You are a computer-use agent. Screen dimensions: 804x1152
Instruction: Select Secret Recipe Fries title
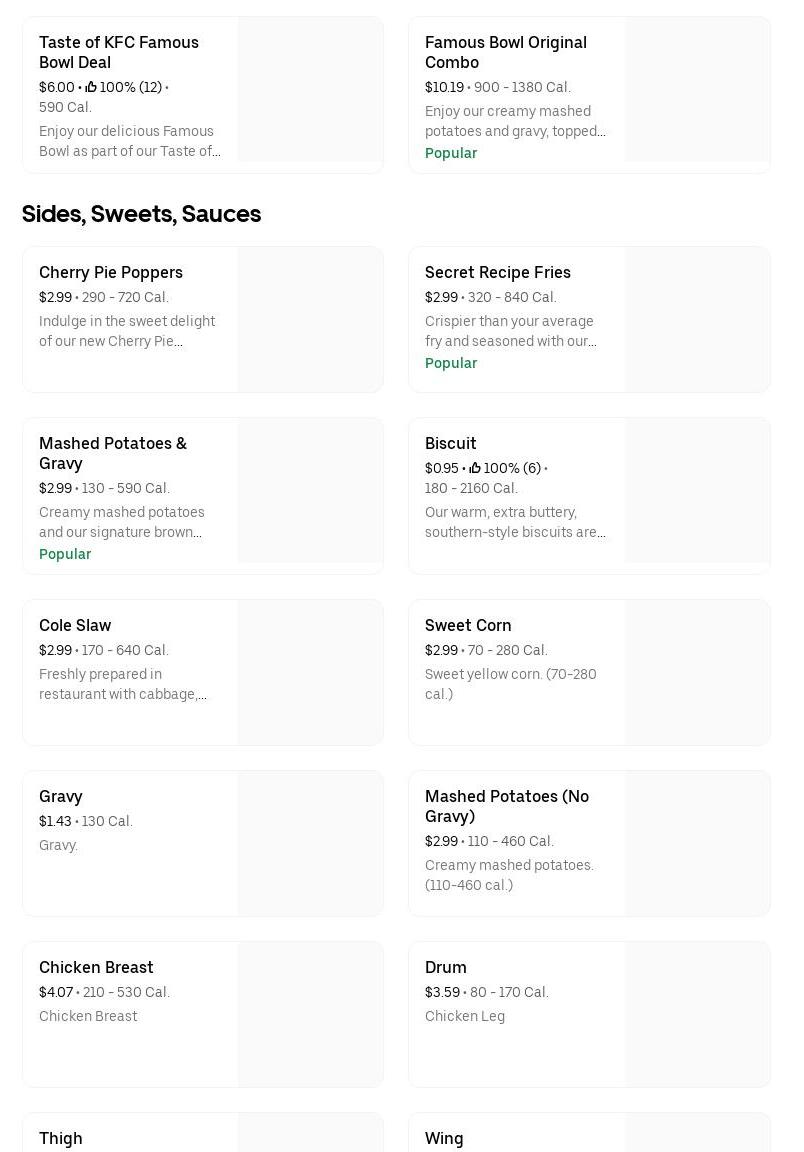coord(497,272)
